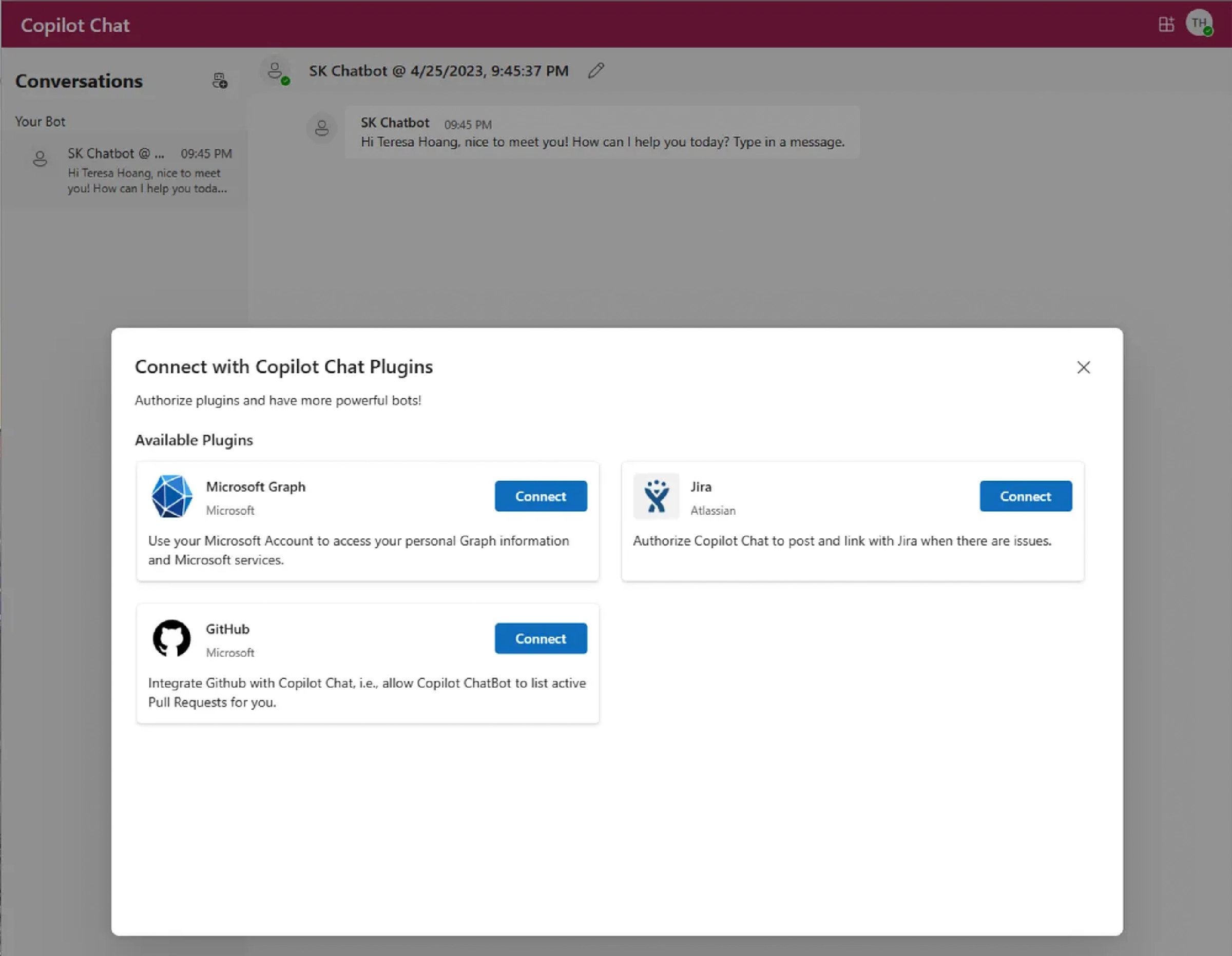
Task: Click the pencil icon to rename the chat
Action: click(595, 70)
